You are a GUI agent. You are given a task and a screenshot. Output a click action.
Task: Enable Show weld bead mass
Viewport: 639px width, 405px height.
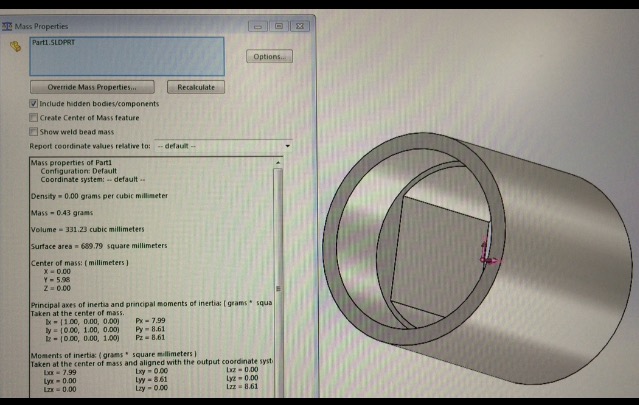33,132
